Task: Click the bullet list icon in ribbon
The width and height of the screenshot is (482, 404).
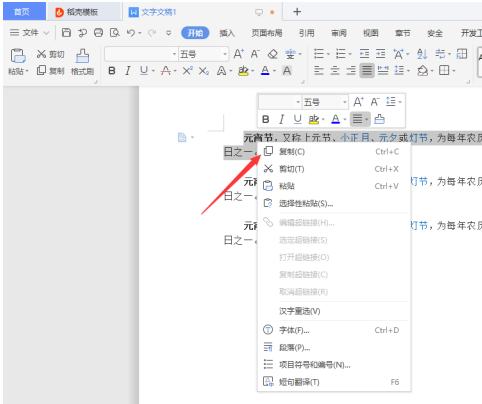Action: point(319,54)
